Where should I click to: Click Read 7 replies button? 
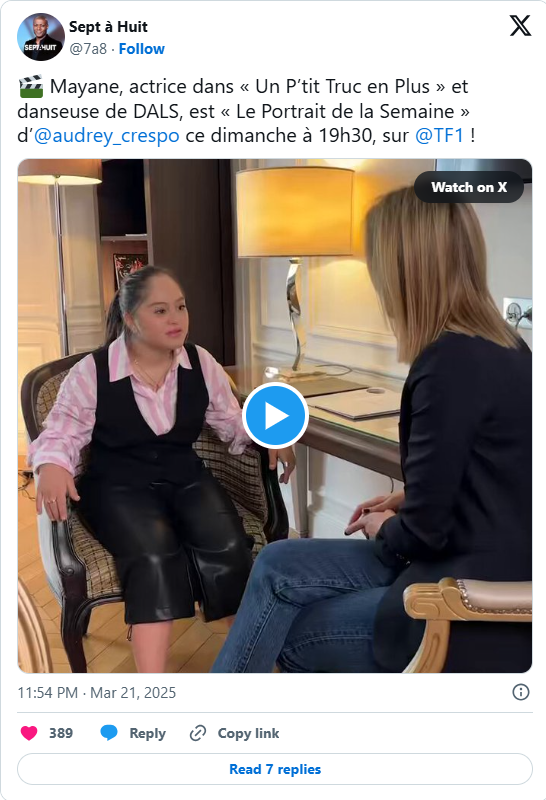tap(275, 769)
